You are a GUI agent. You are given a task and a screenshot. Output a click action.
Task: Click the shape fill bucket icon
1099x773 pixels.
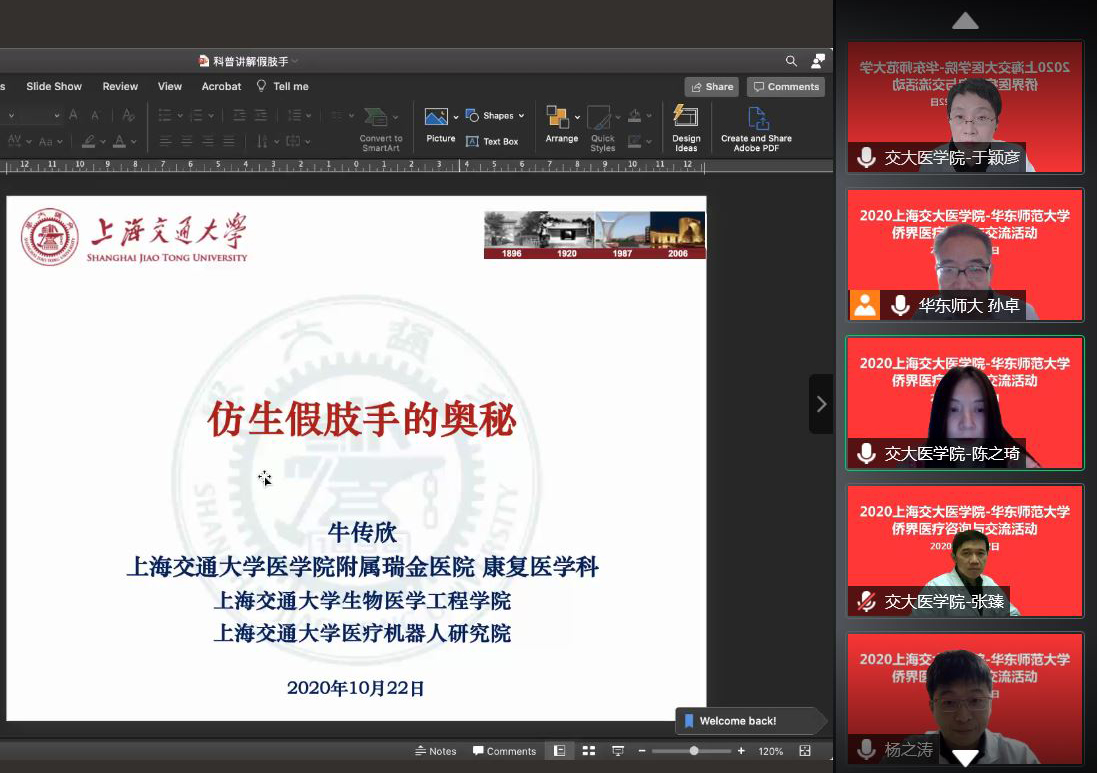click(634, 116)
